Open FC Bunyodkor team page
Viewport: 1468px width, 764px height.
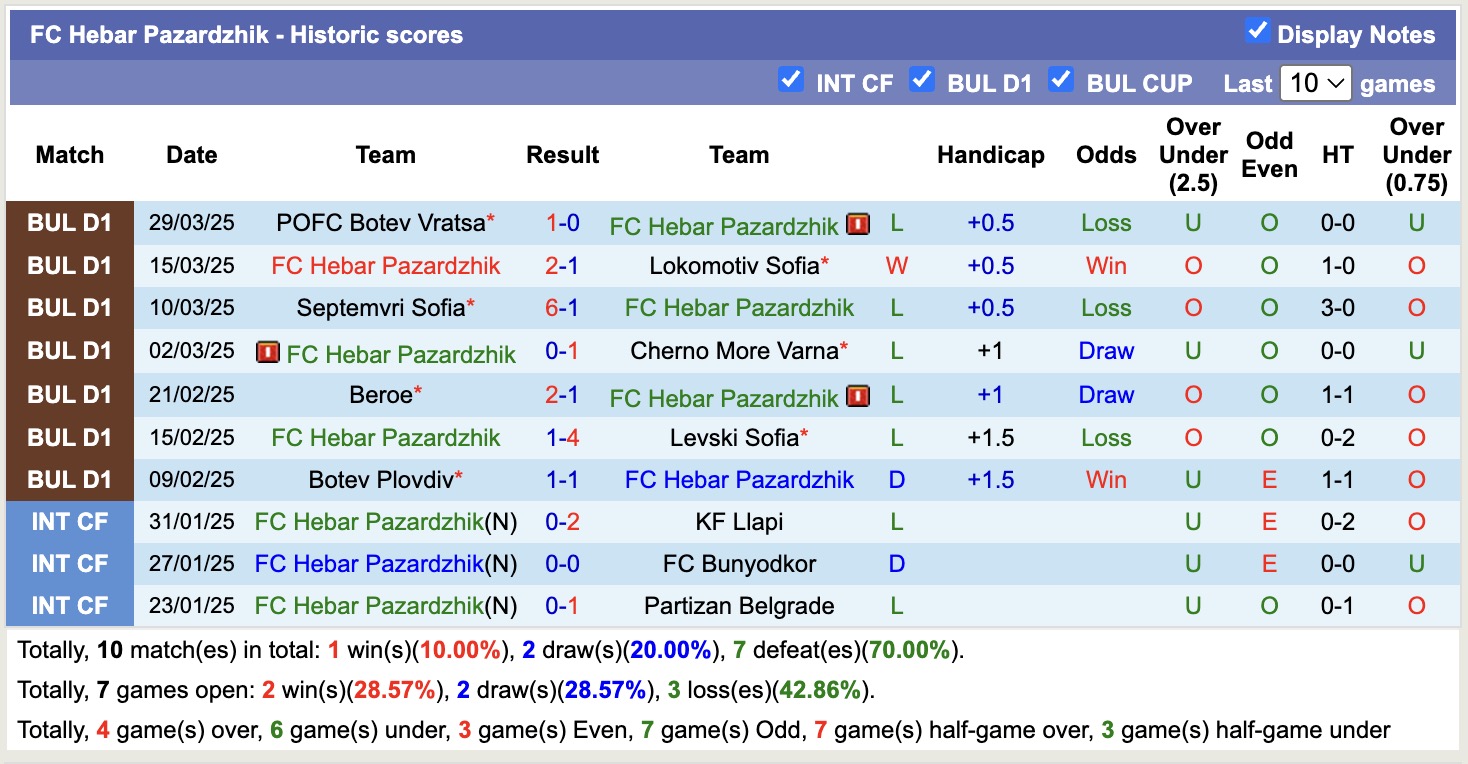coord(739,564)
